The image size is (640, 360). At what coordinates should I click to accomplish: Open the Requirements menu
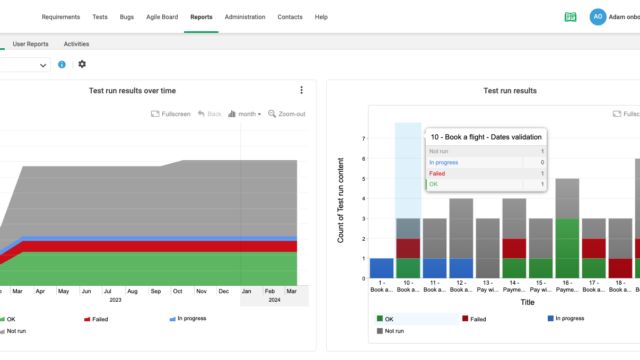[60, 17]
